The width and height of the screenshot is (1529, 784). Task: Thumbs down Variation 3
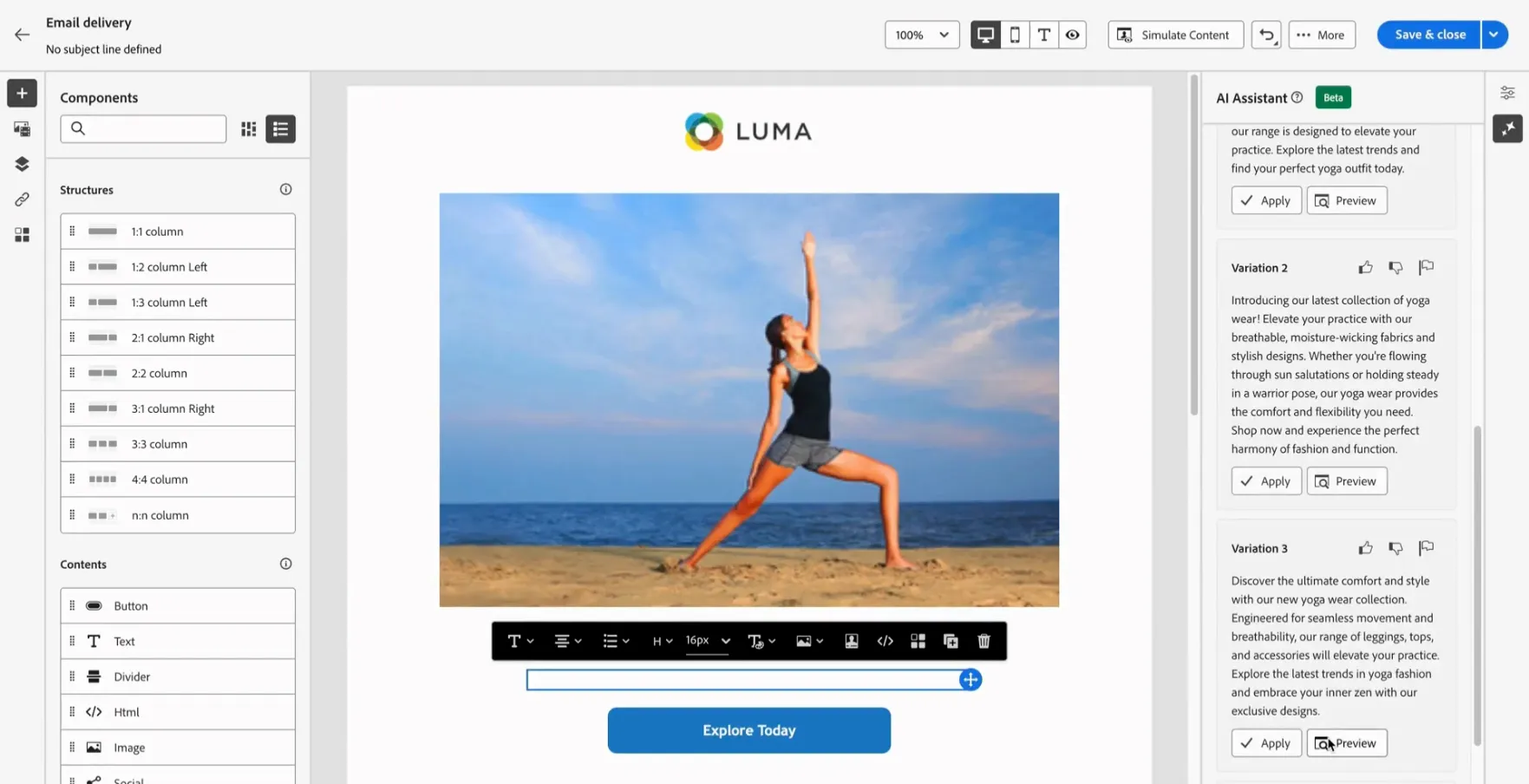pyautogui.click(x=1395, y=548)
